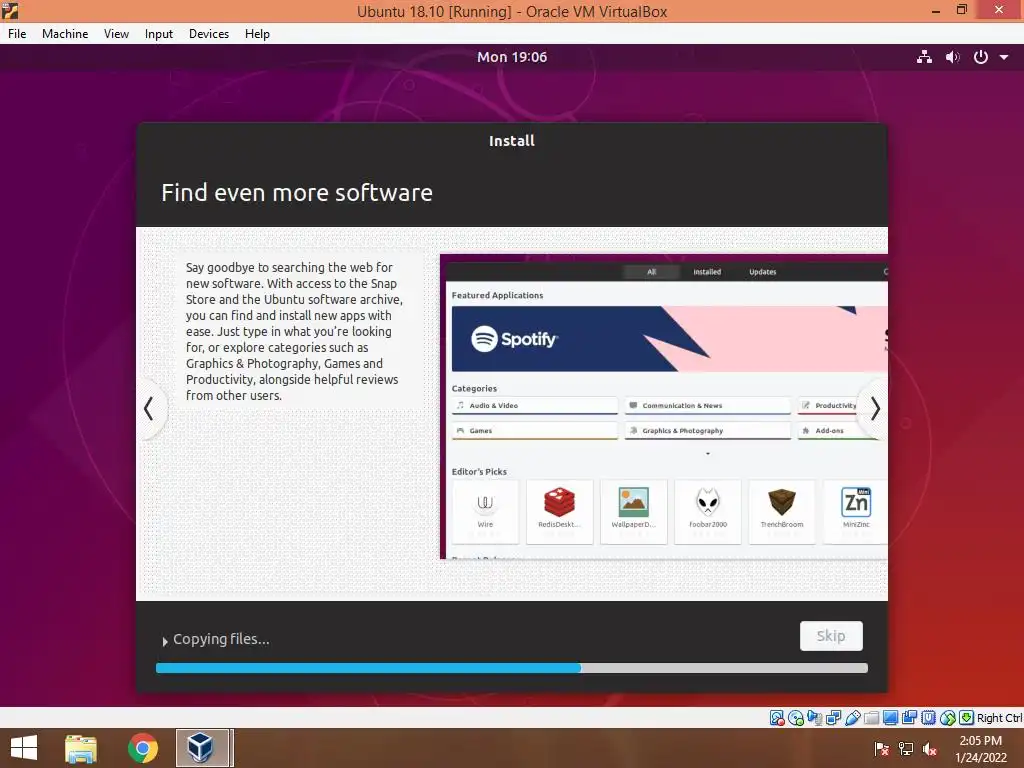Click the network adapter status icon
1024x768 pixels.
(833, 718)
